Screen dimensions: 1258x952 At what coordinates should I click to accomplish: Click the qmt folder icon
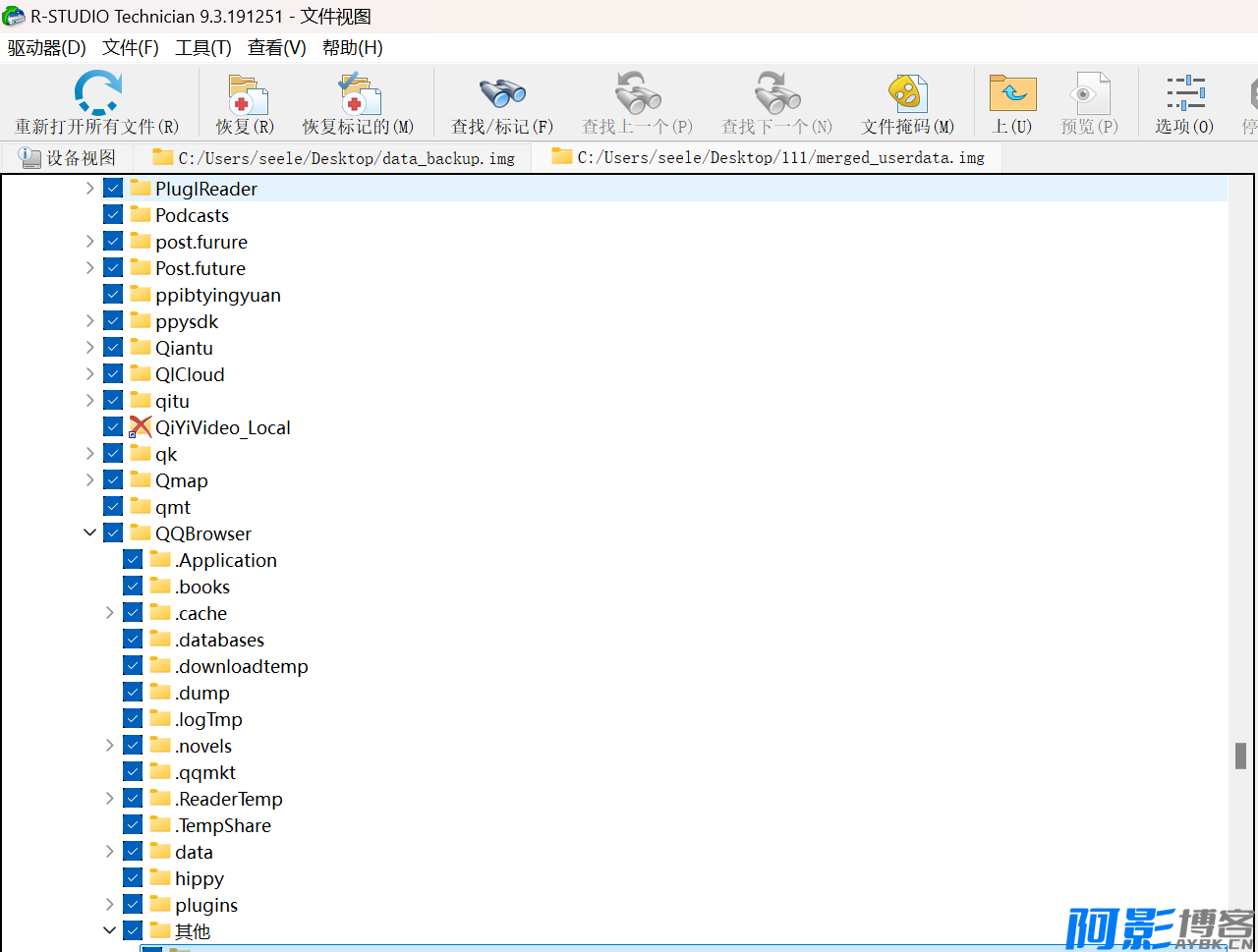pyautogui.click(x=141, y=506)
